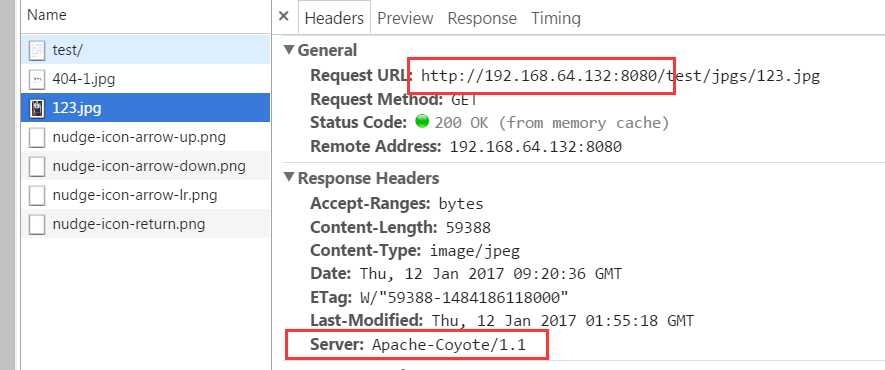Click the Content-Type image/jpeg value
Viewport: 885px width, 370px height.
(x=475, y=250)
